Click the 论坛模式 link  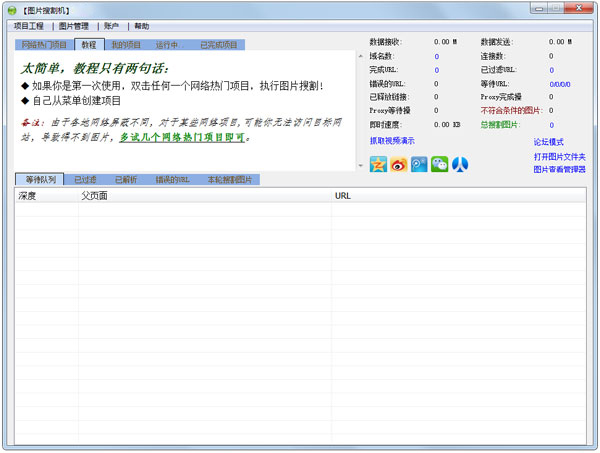[x=549, y=142]
